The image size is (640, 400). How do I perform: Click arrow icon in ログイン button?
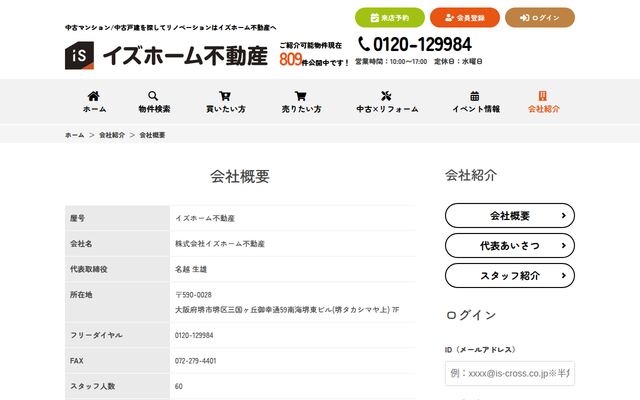coord(524,18)
